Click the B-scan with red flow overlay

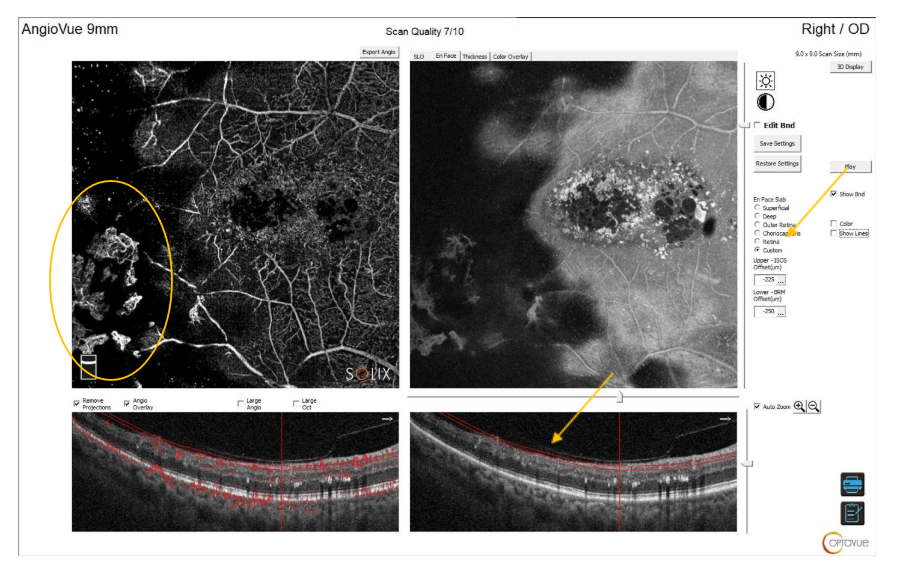[x=235, y=472]
